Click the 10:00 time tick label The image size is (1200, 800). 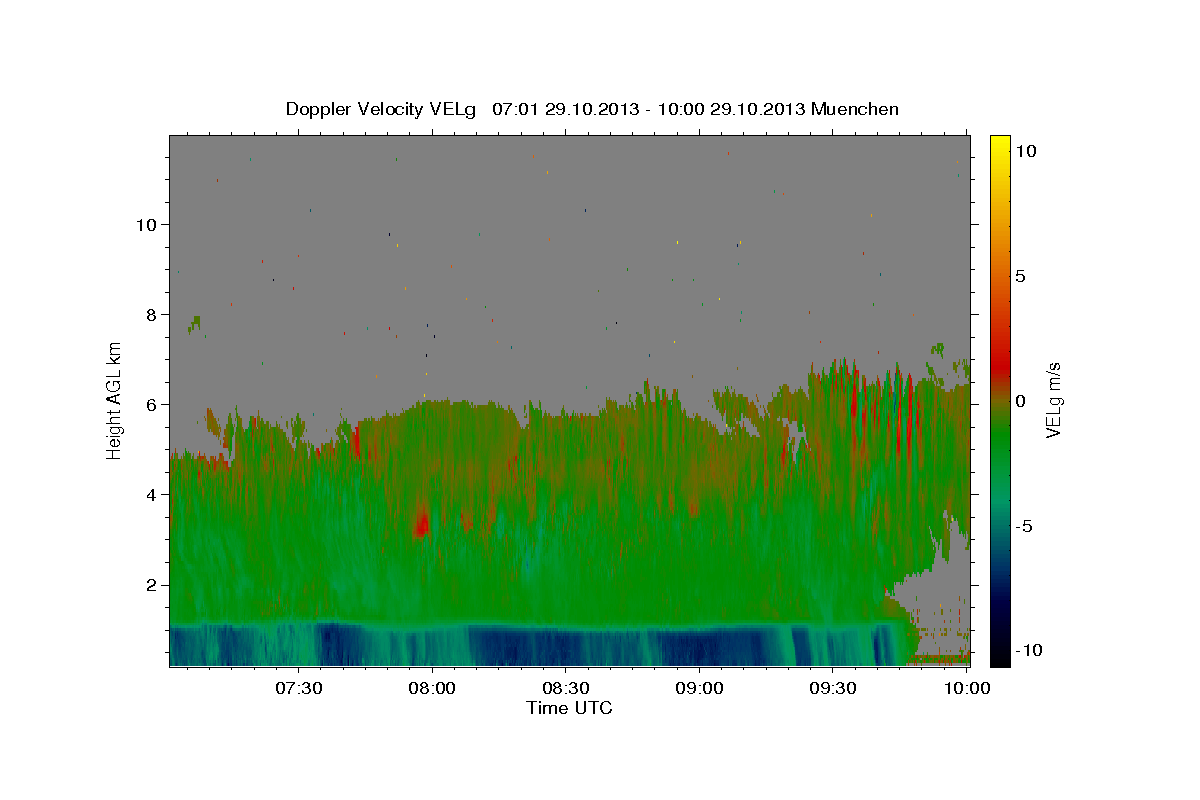[x=966, y=688]
